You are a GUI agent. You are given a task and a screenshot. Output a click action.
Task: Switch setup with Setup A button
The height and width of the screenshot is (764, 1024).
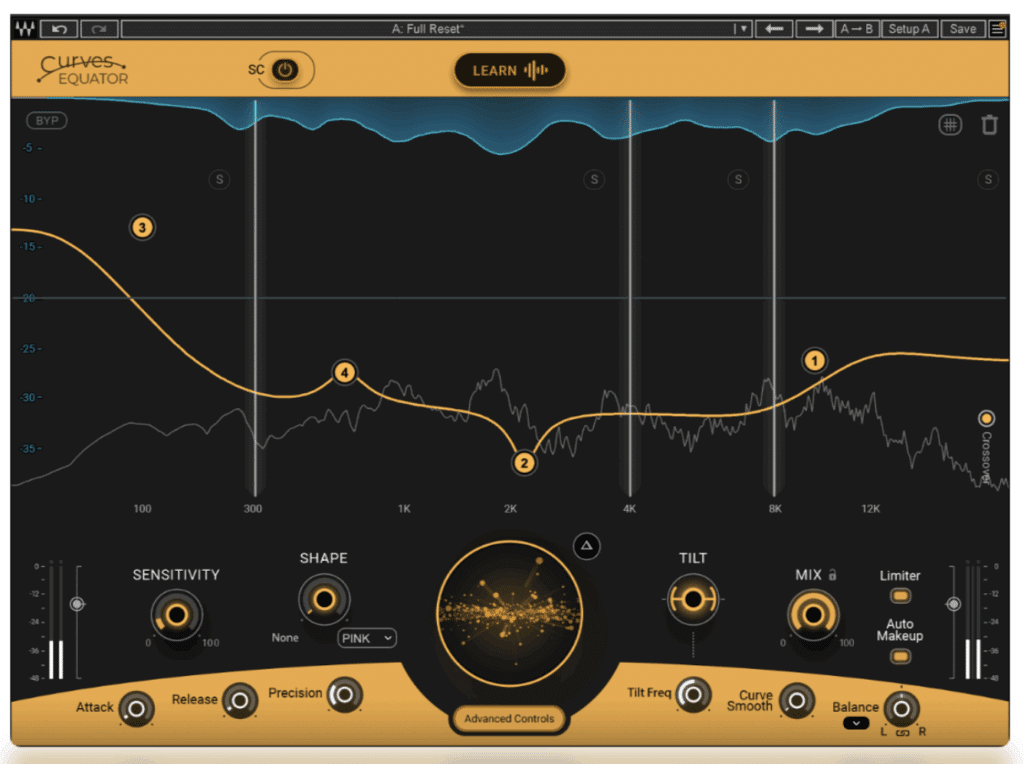click(x=910, y=29)
